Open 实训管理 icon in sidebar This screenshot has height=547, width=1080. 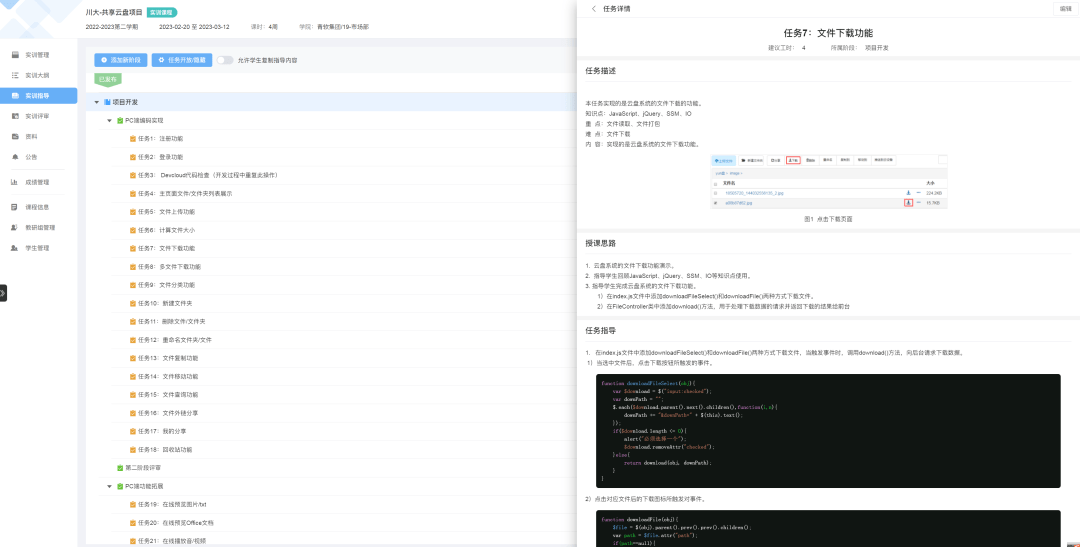(15, 54)
